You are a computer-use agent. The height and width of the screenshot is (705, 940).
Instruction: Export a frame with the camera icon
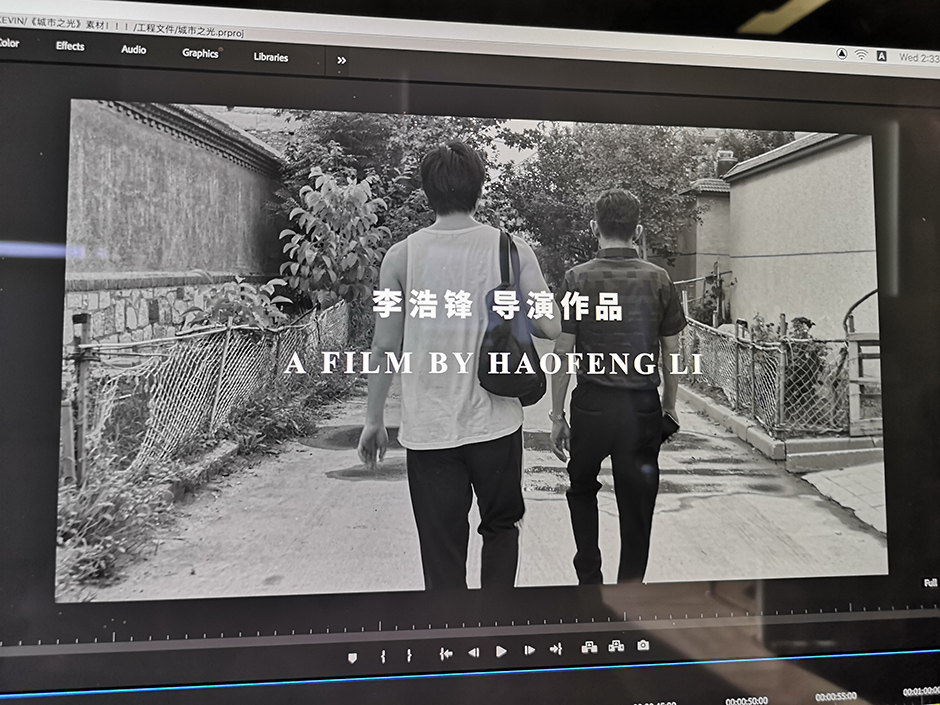coord(643,645)
